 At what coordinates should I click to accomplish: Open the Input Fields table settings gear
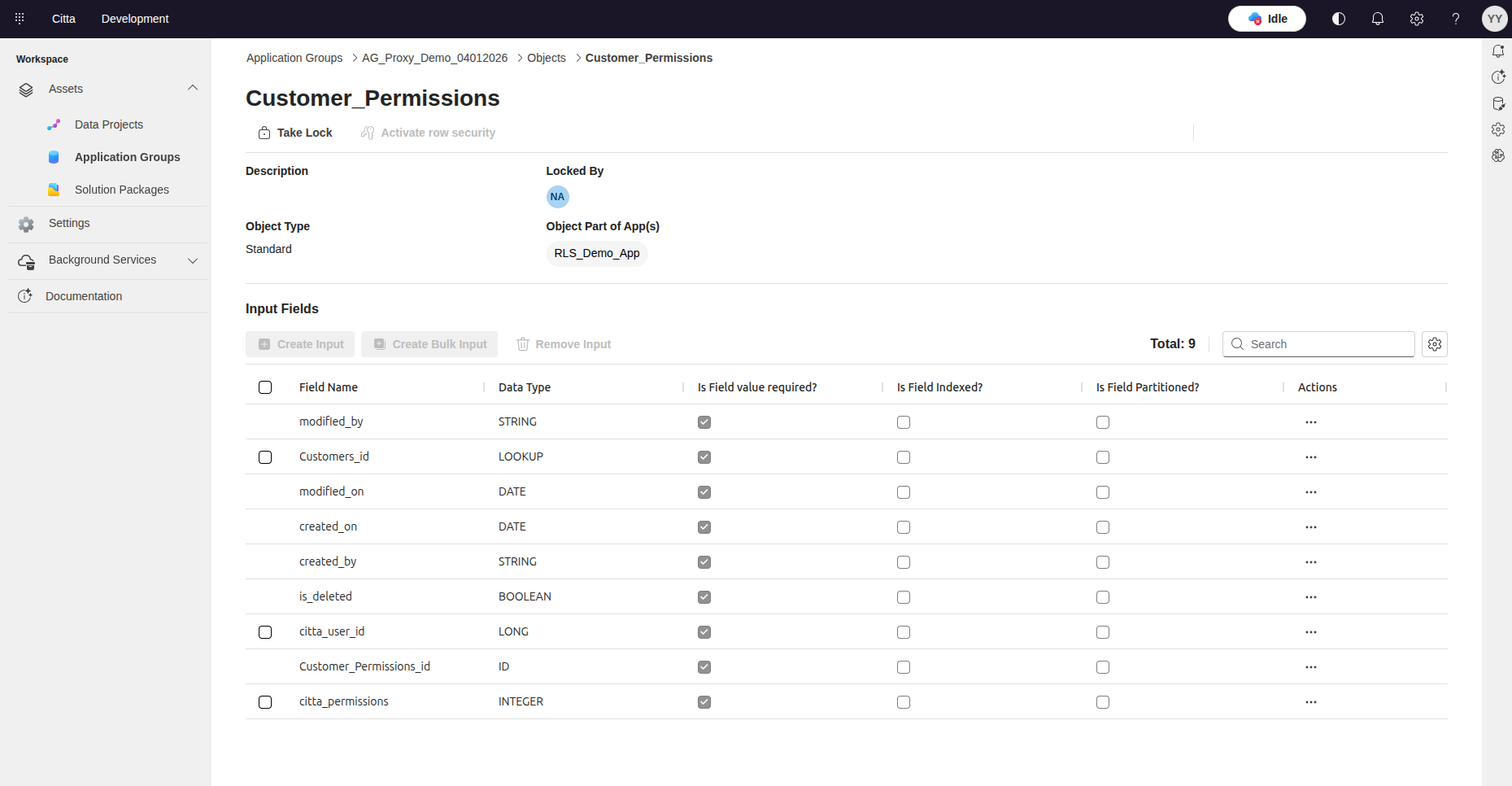[1434, 344]
